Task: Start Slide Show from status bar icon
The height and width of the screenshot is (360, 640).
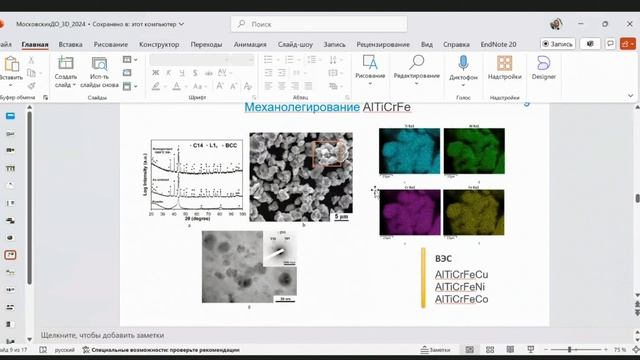Action: (x=531, y=349)
